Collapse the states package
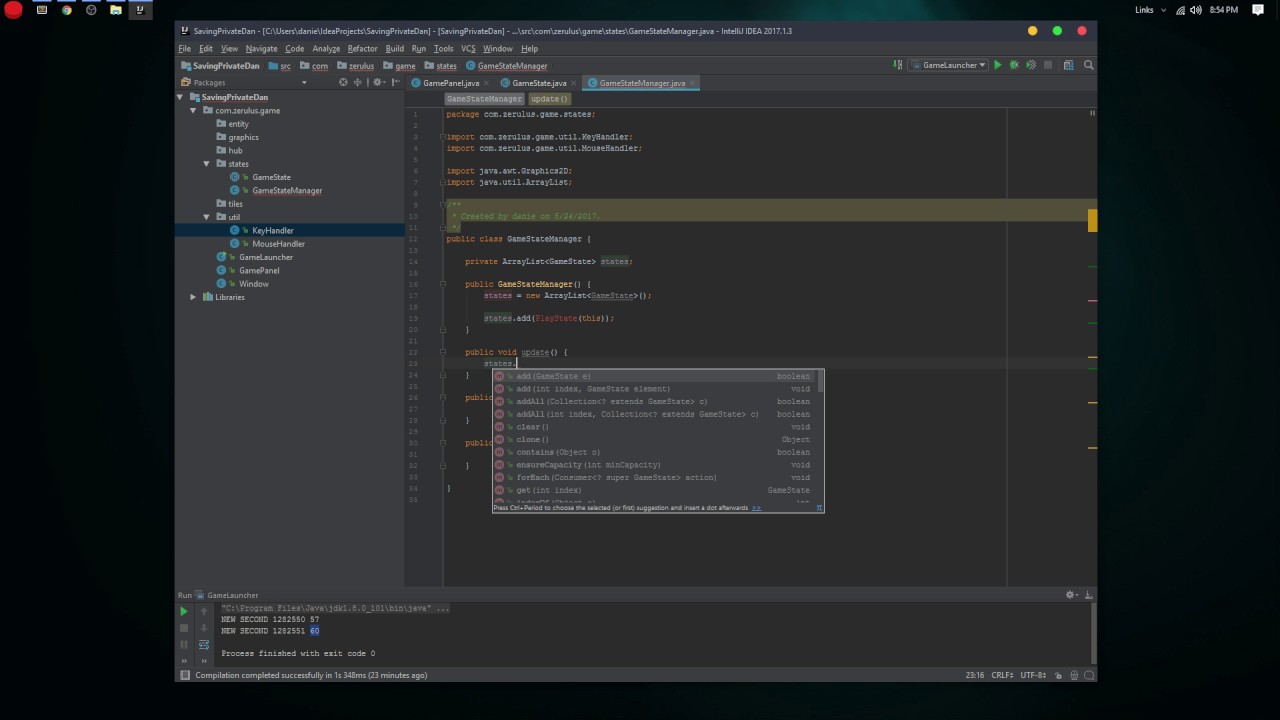The image size is (1280, 720). [x=207, y=164]
